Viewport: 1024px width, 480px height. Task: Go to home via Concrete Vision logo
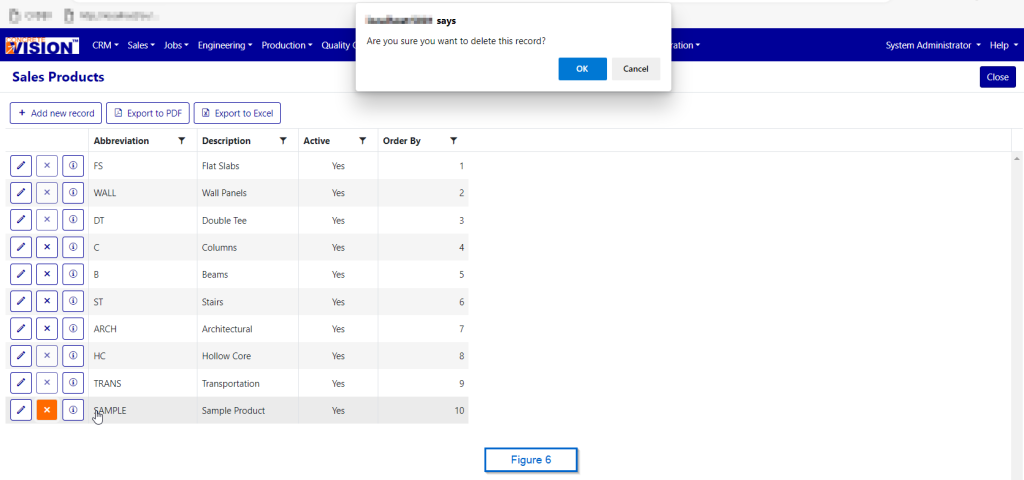click(42, 45)
